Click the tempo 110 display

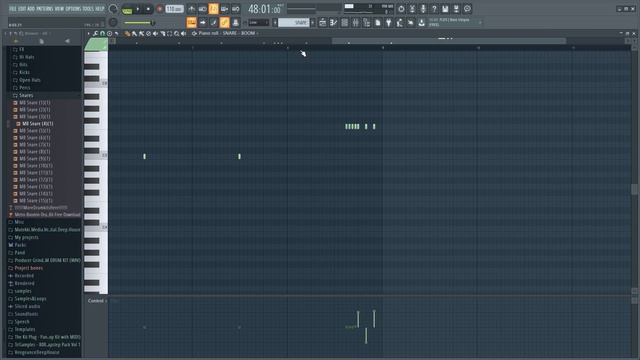[x=174, y=9]
